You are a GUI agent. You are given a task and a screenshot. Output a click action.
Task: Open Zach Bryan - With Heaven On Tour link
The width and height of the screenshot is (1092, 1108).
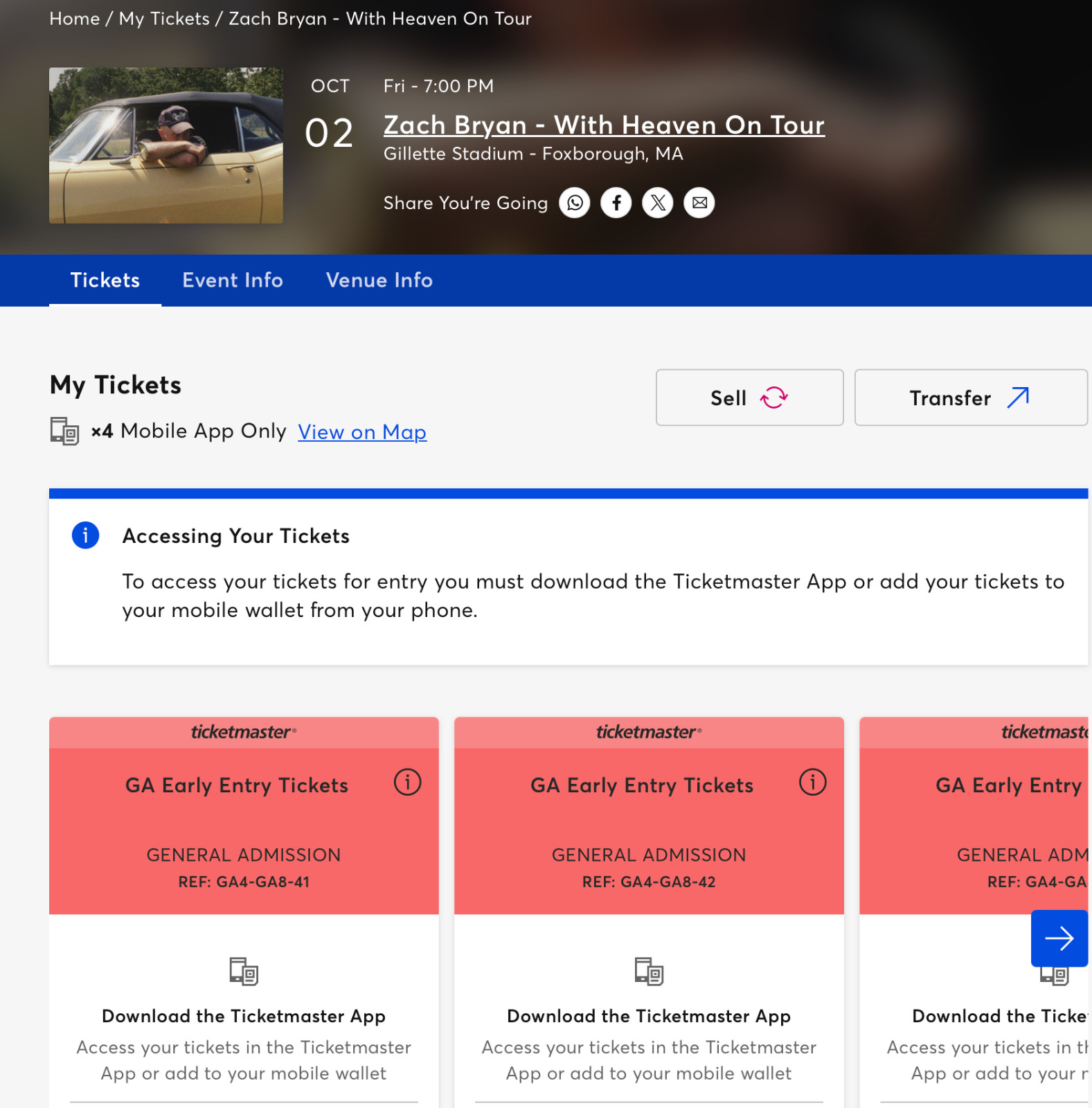tap(605, 125)
